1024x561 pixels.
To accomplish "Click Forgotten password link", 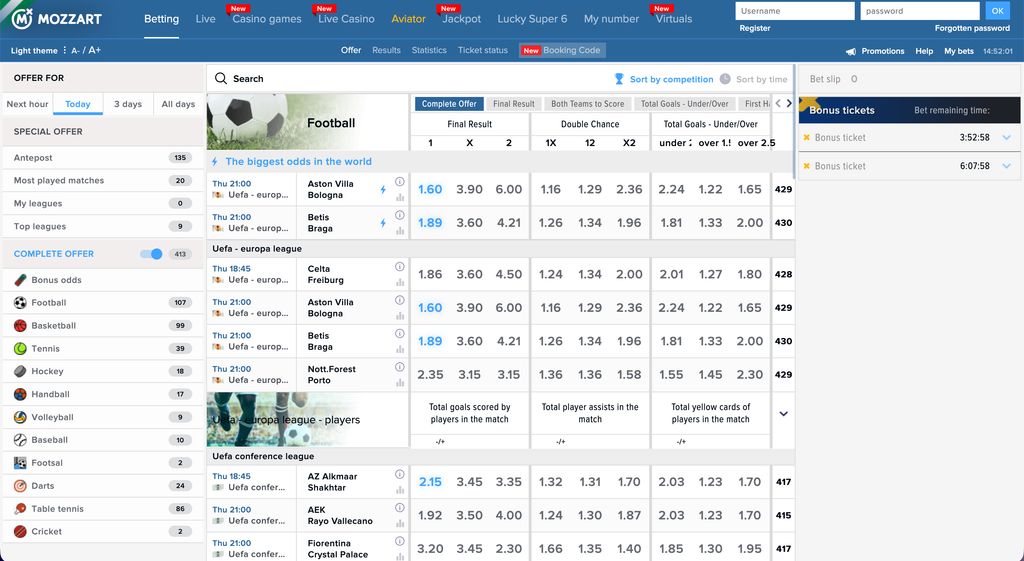I will [x=972, y=28].
